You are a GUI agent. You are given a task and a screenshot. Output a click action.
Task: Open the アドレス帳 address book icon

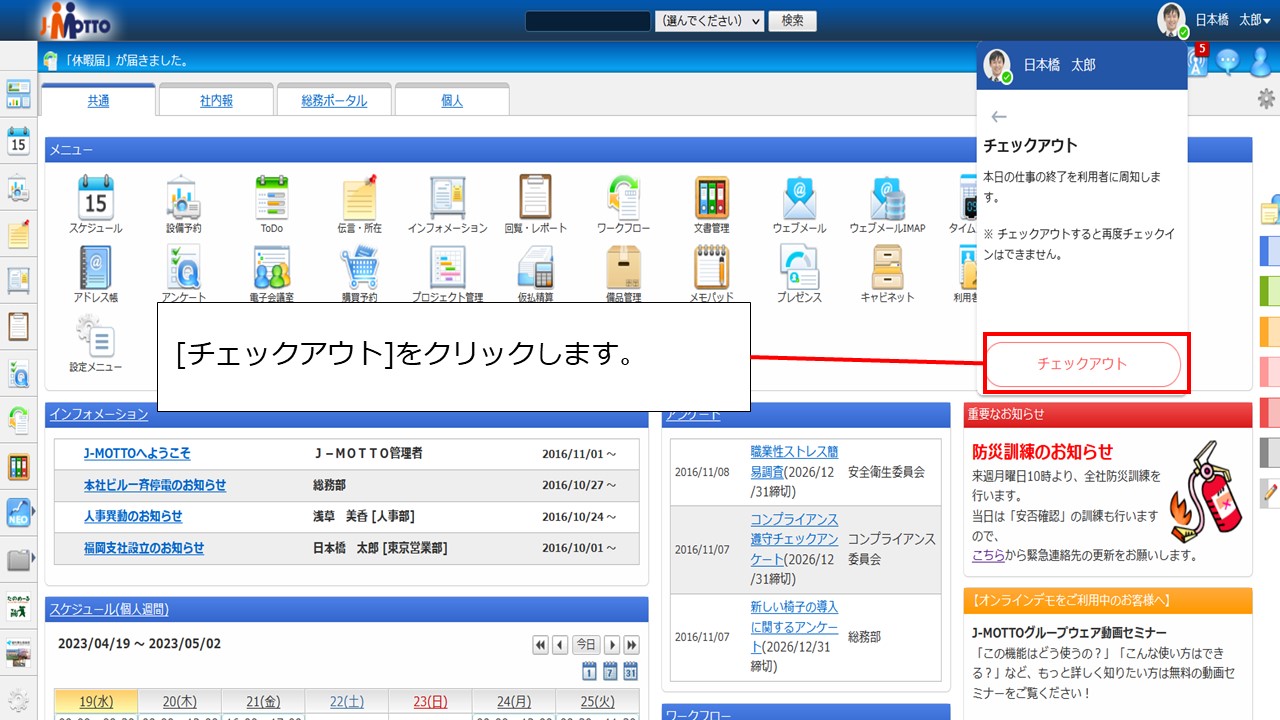[95, 268]
